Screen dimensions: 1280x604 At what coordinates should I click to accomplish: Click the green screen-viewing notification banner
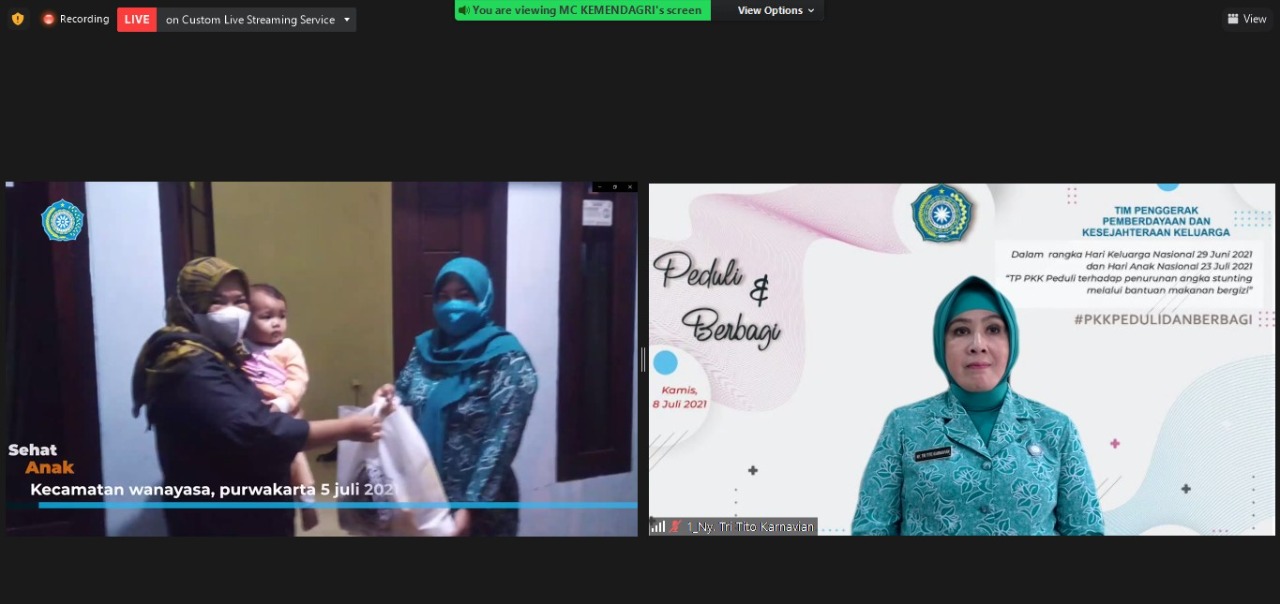point(583,10)
